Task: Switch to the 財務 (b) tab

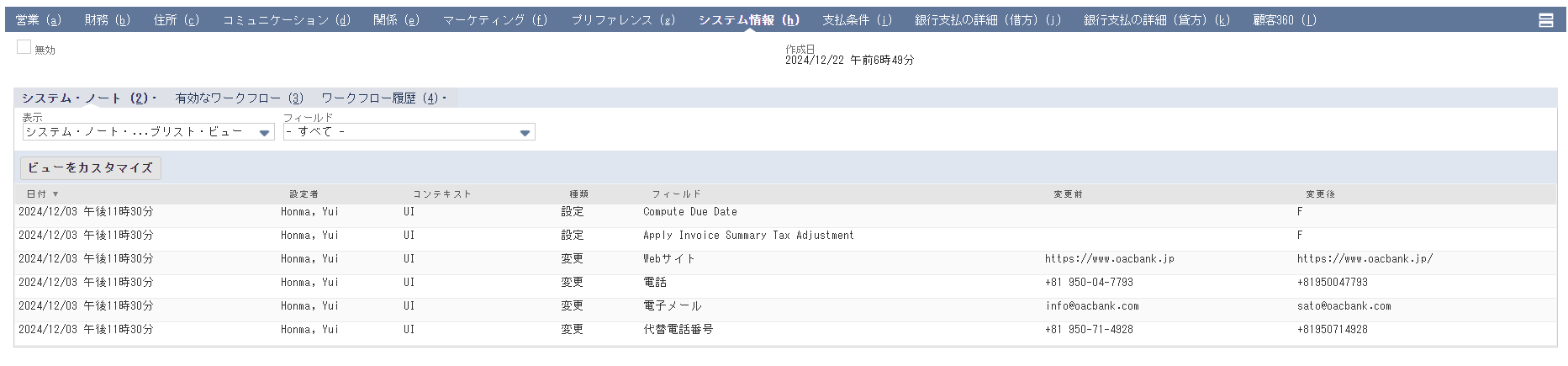Action: click(x=107, y=20)
